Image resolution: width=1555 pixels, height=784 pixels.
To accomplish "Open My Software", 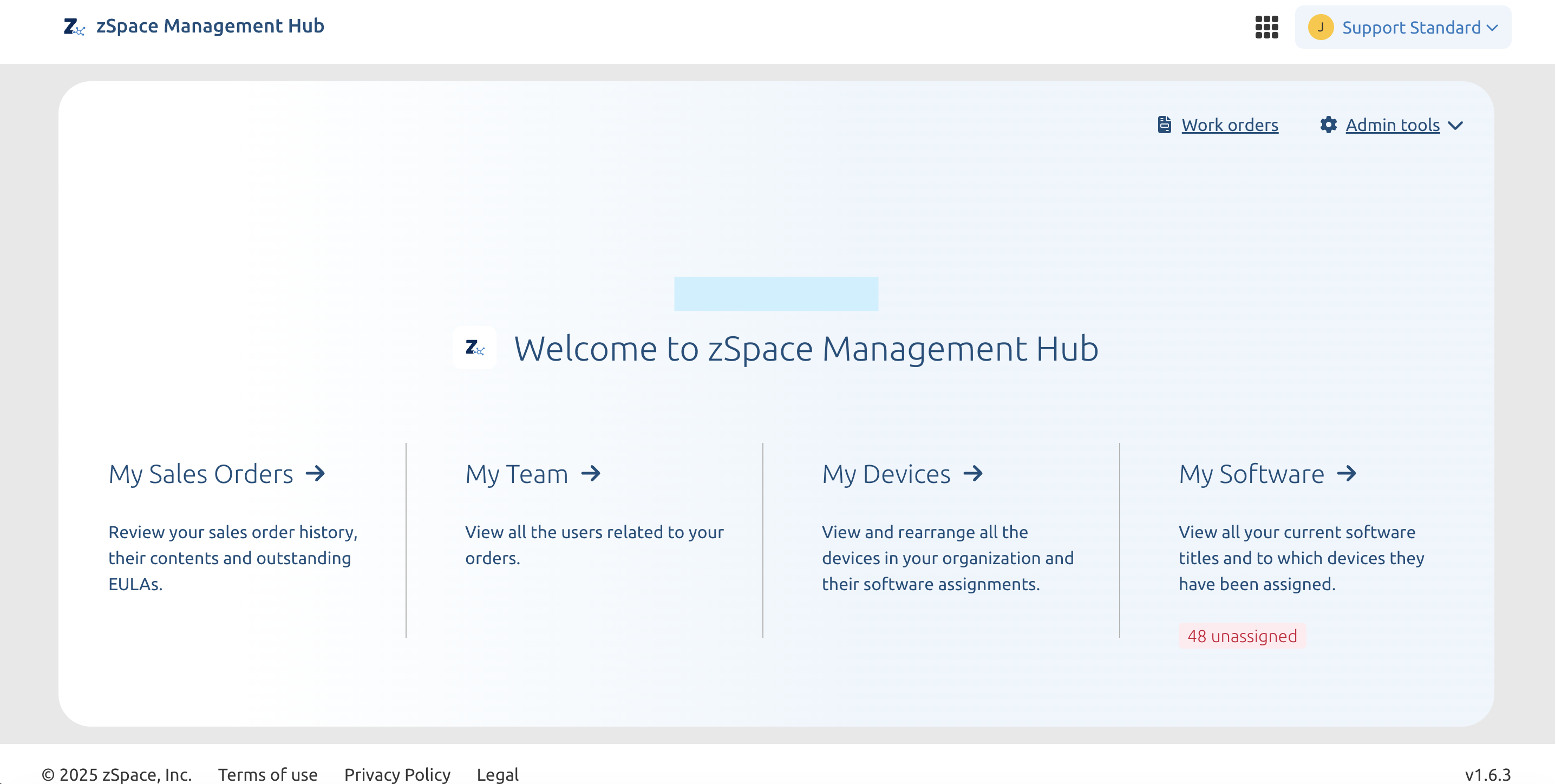I will point(1251,474).
